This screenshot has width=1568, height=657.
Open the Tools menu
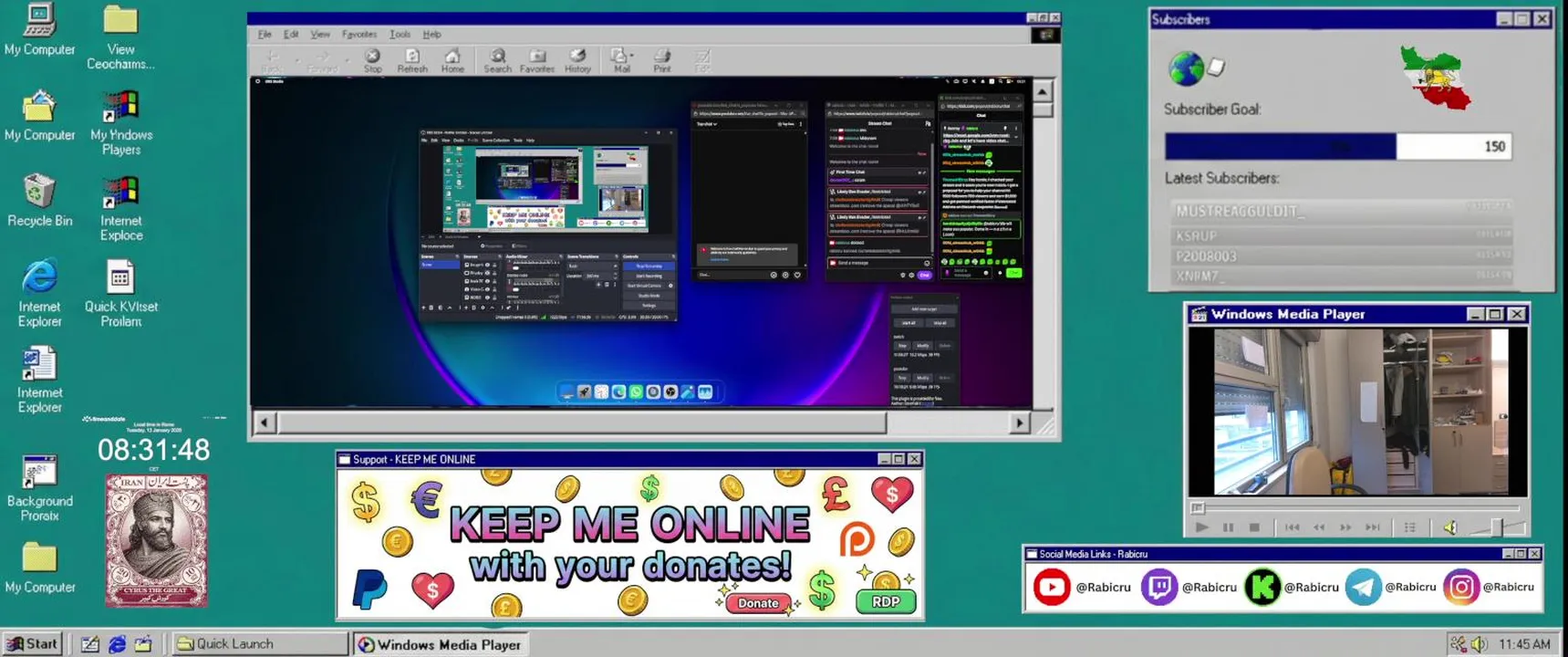coord(400,35)
